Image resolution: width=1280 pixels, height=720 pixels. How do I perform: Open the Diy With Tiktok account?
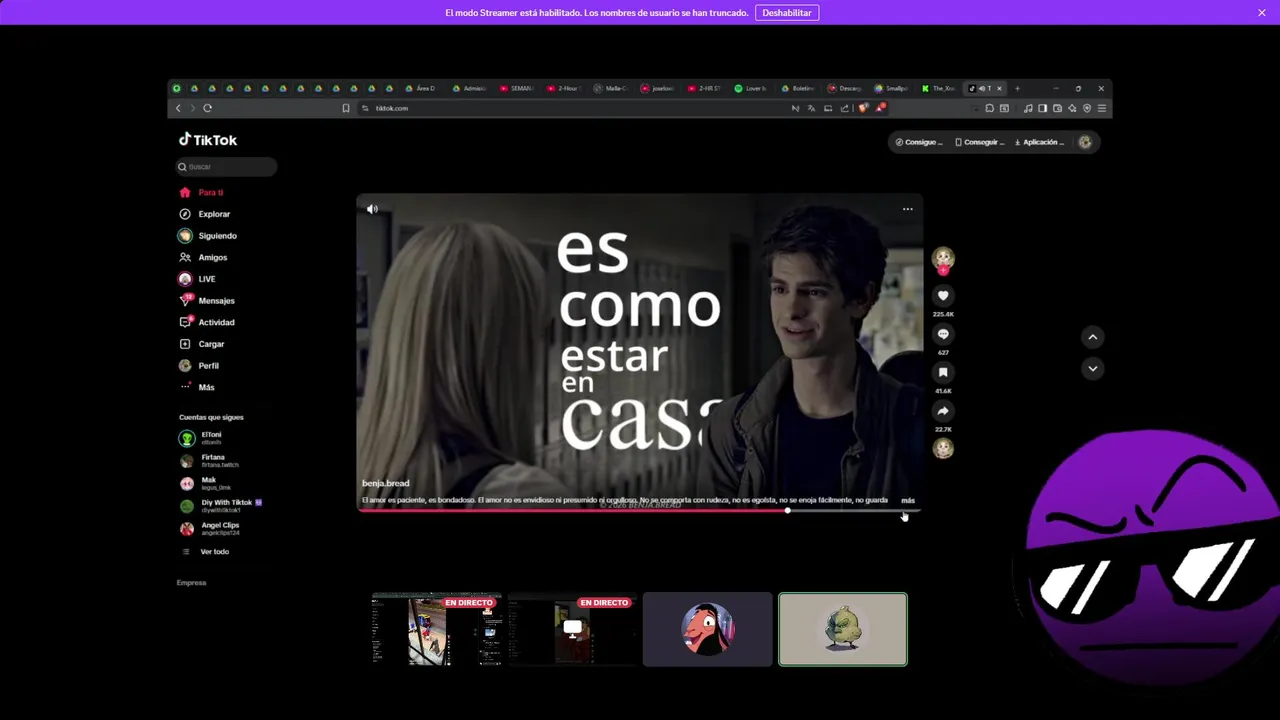pos(220,506)
